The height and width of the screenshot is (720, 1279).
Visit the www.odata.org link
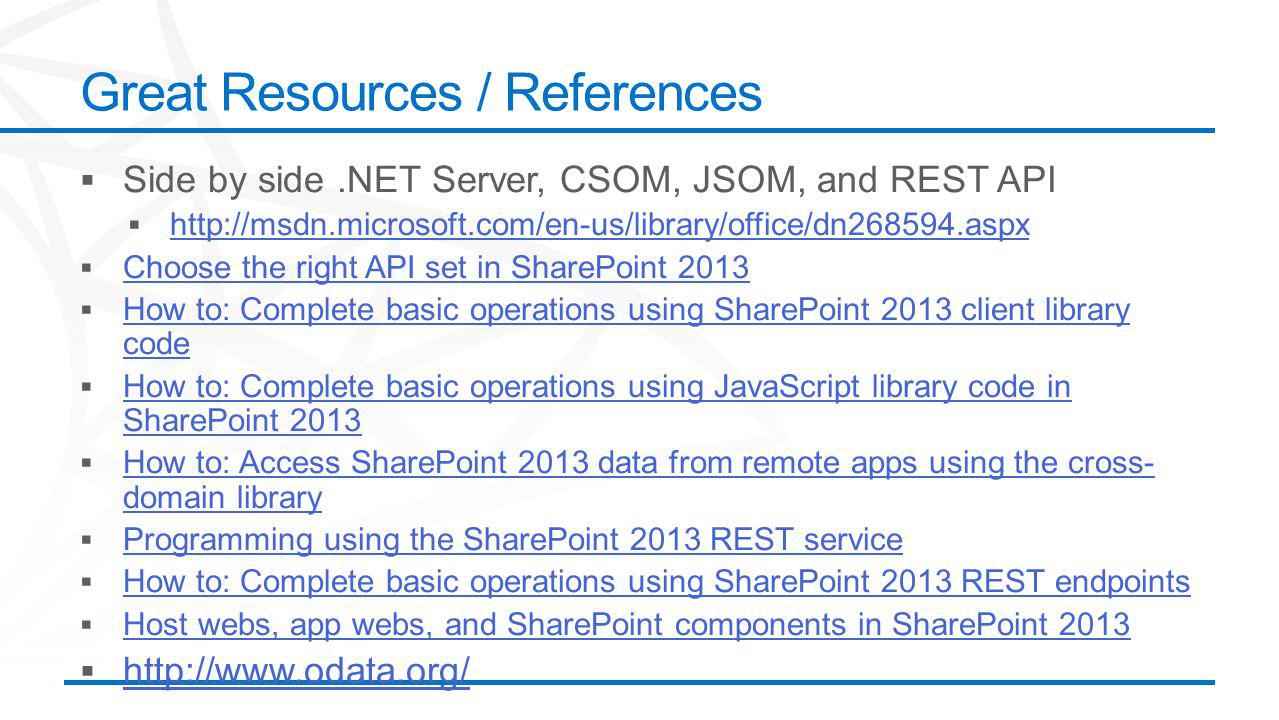tap(297, 670)
